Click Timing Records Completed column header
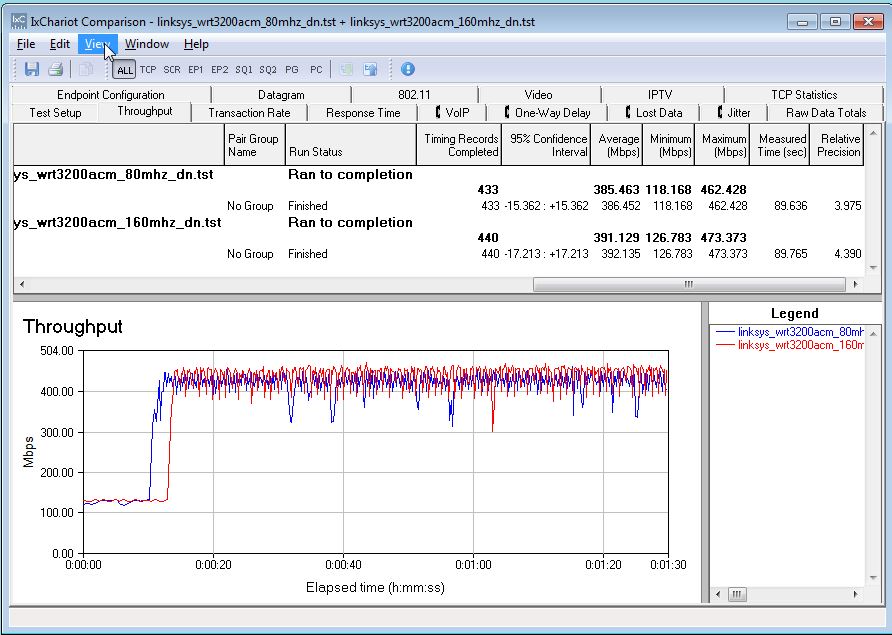Viewport: 892px width, 635px height. click(459, 145)
